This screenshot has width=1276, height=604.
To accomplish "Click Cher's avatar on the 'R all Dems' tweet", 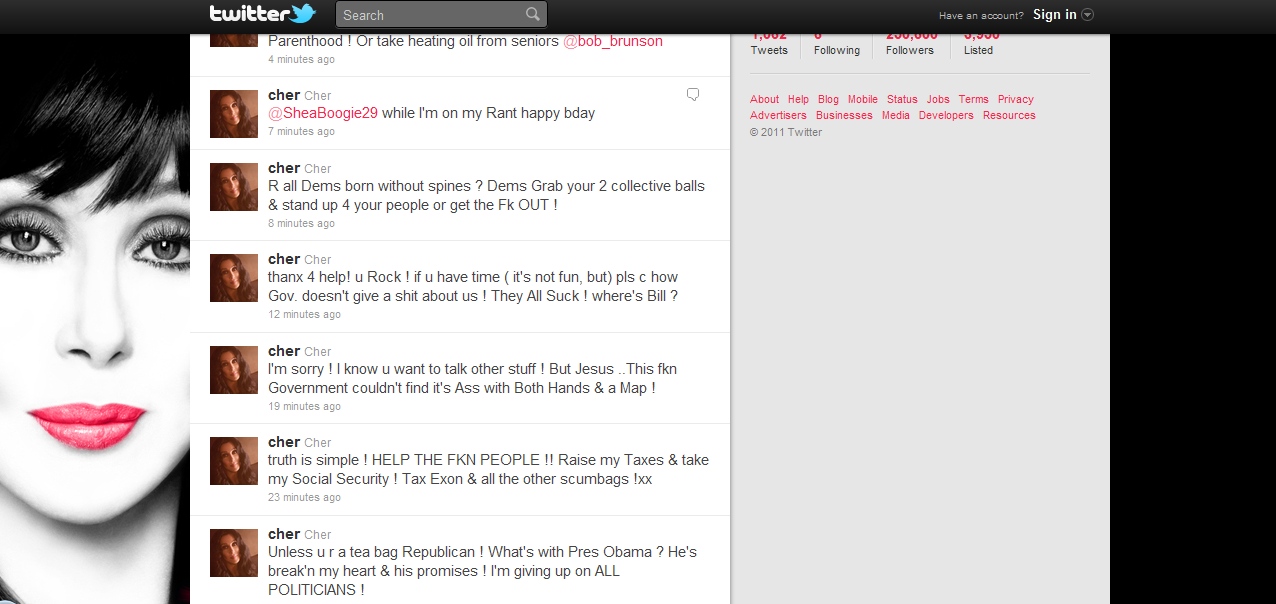I will (234, 186).
